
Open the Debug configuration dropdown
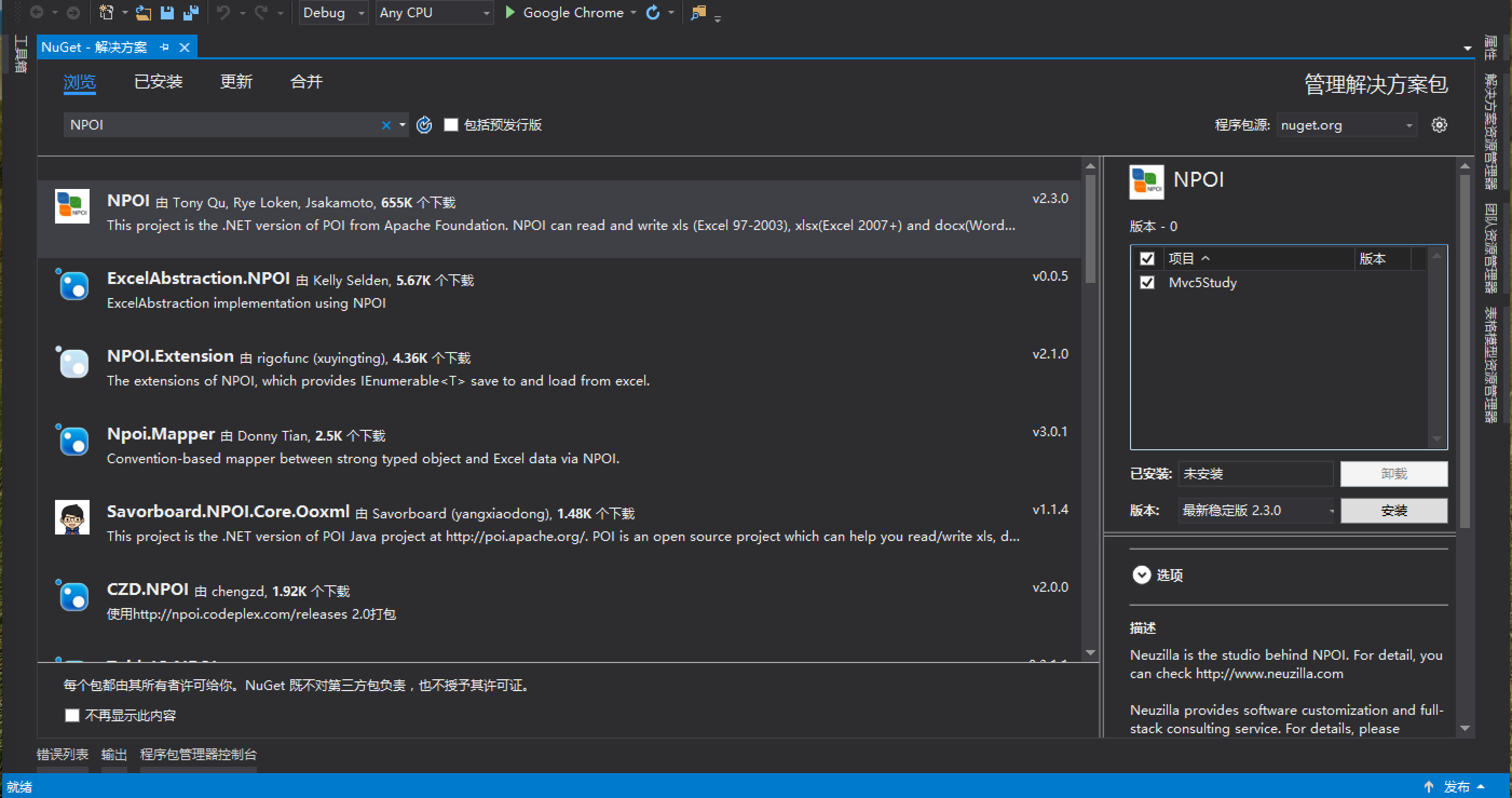(x=333, y=12)
